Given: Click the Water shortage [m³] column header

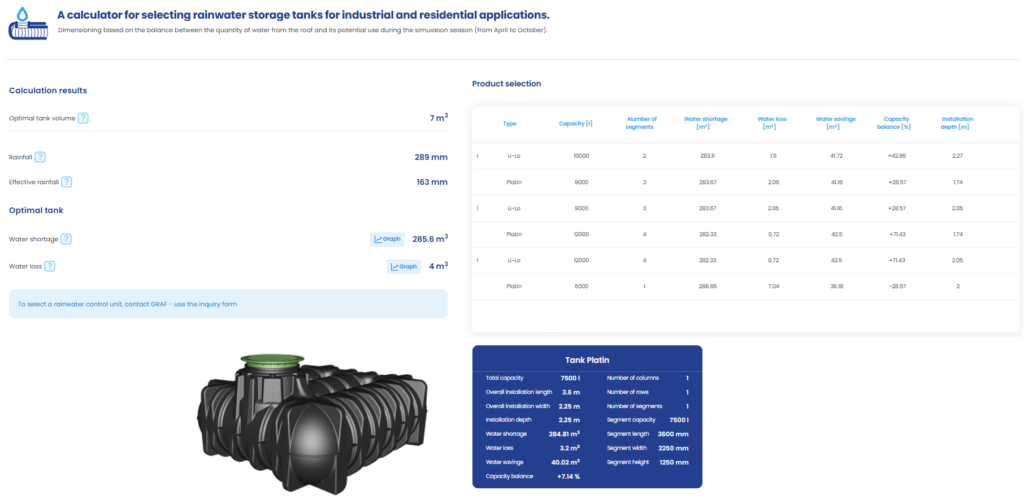Looking at the screenshot, I should pyautogui.click(x=706, y=123).
